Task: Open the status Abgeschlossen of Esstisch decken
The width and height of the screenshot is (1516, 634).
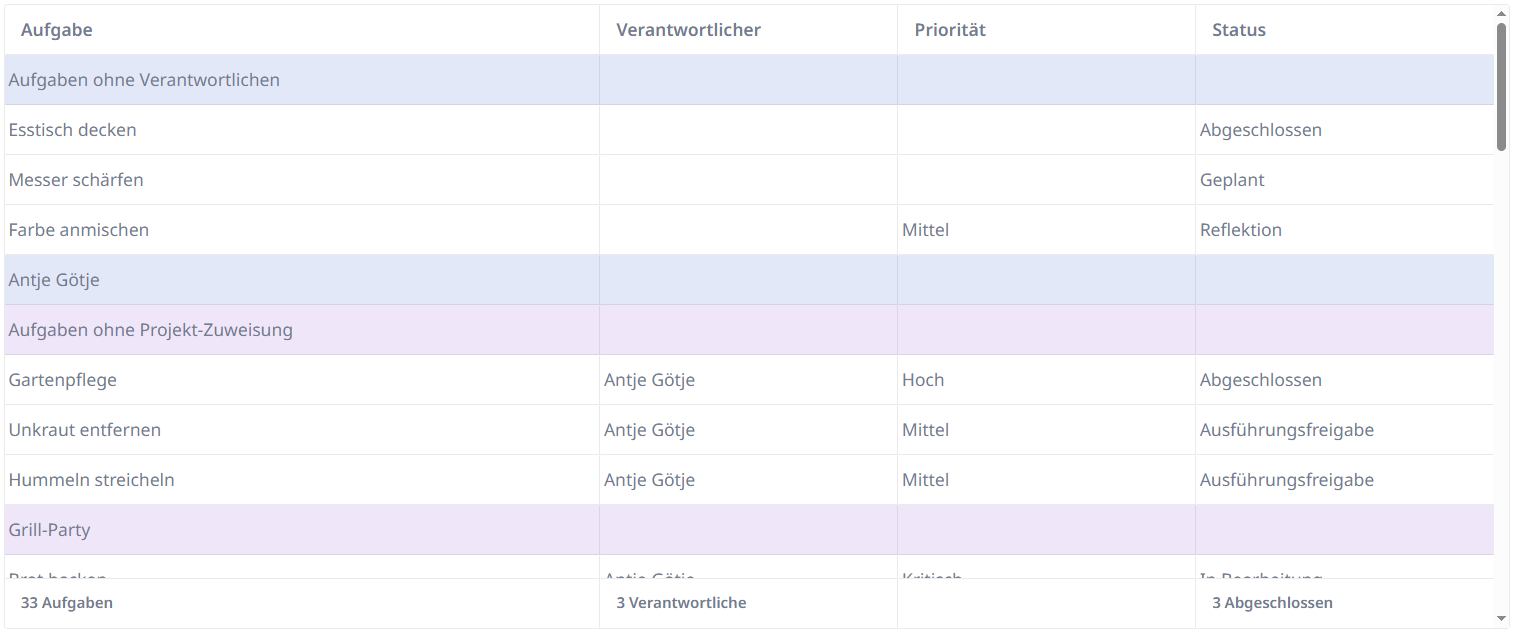Action: click(1260, 129)
